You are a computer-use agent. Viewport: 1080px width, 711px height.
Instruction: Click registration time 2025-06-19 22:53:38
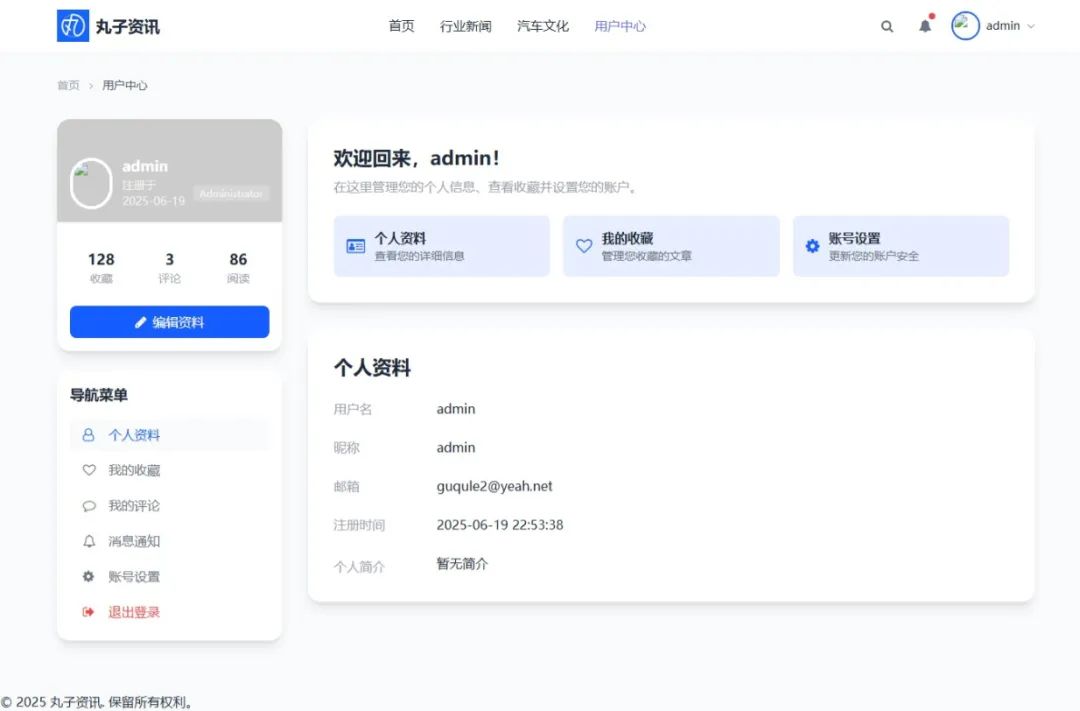point(500,524)
